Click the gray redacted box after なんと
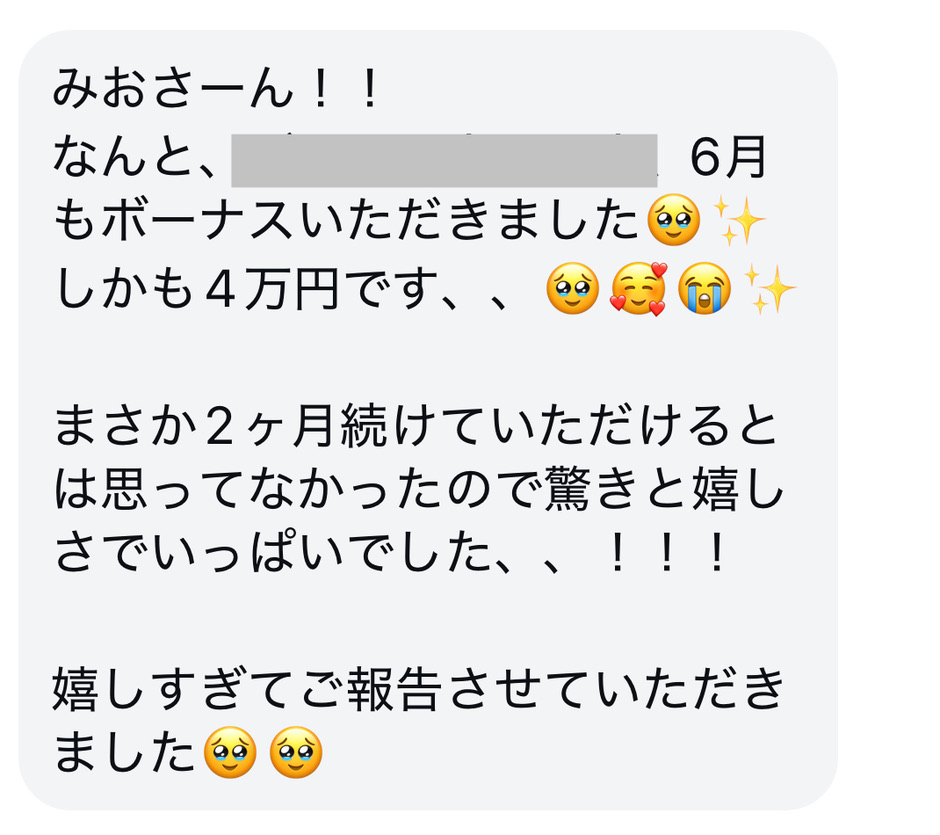 tap(444, 160)
